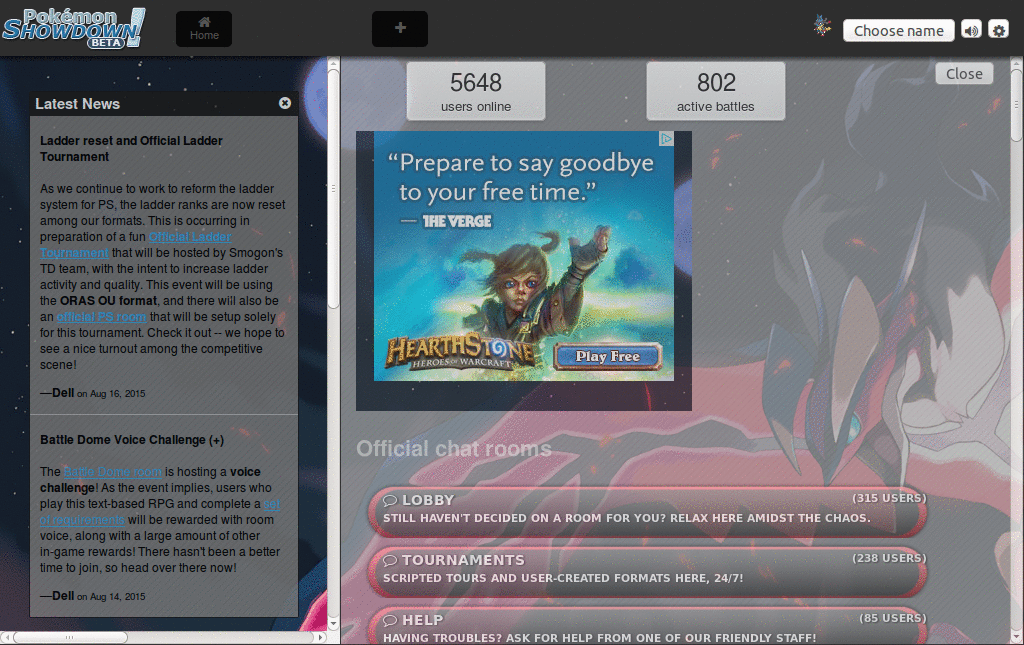
Task: Click the Help chat bubble icon
Action: click(x=390, y=621)
